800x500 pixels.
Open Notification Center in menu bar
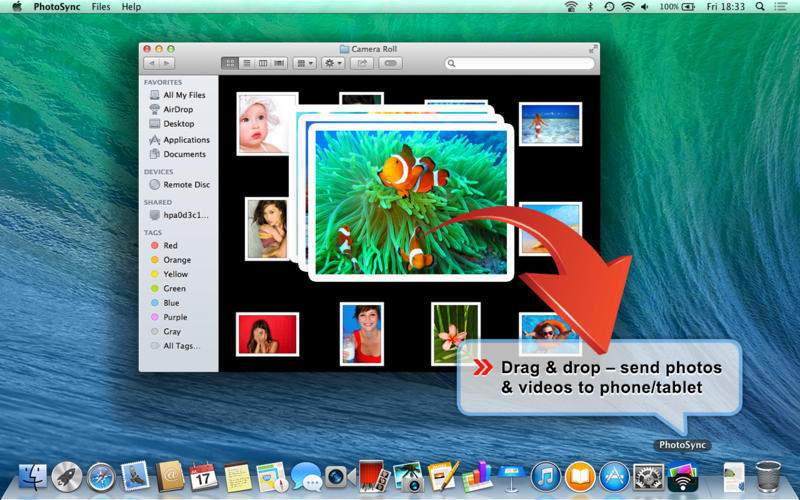click(780, 7)
